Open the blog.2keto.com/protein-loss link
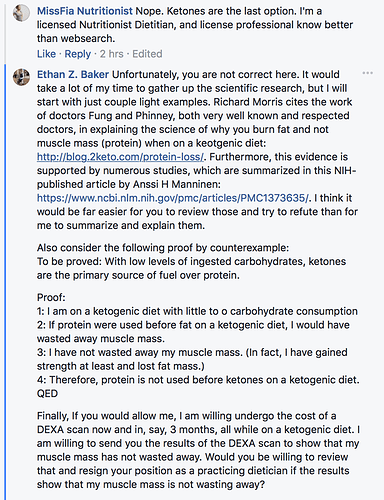The image size is (384, 500). click(x=121, y=157)
